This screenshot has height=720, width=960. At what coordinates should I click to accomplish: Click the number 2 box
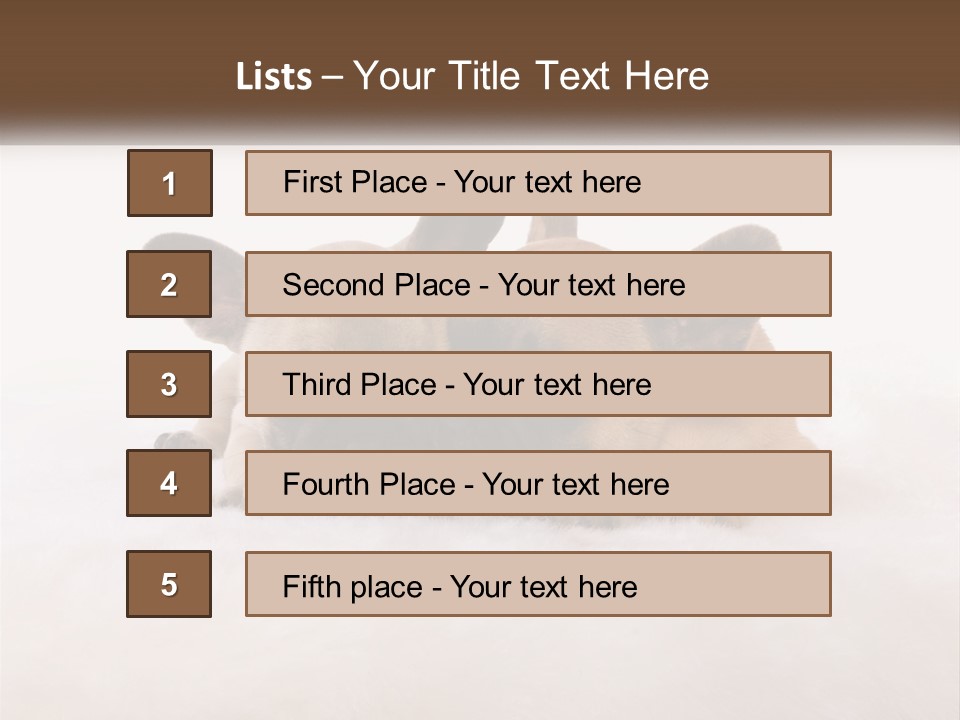[169, 284]
